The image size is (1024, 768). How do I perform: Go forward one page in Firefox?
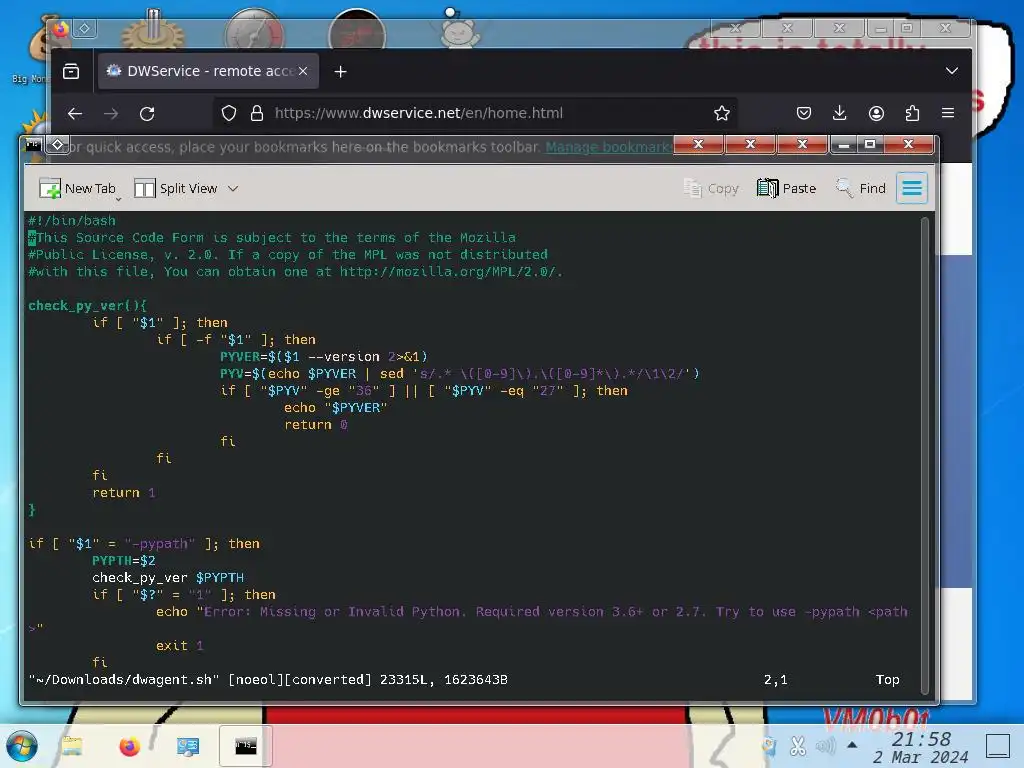click(x=111, y=114)
